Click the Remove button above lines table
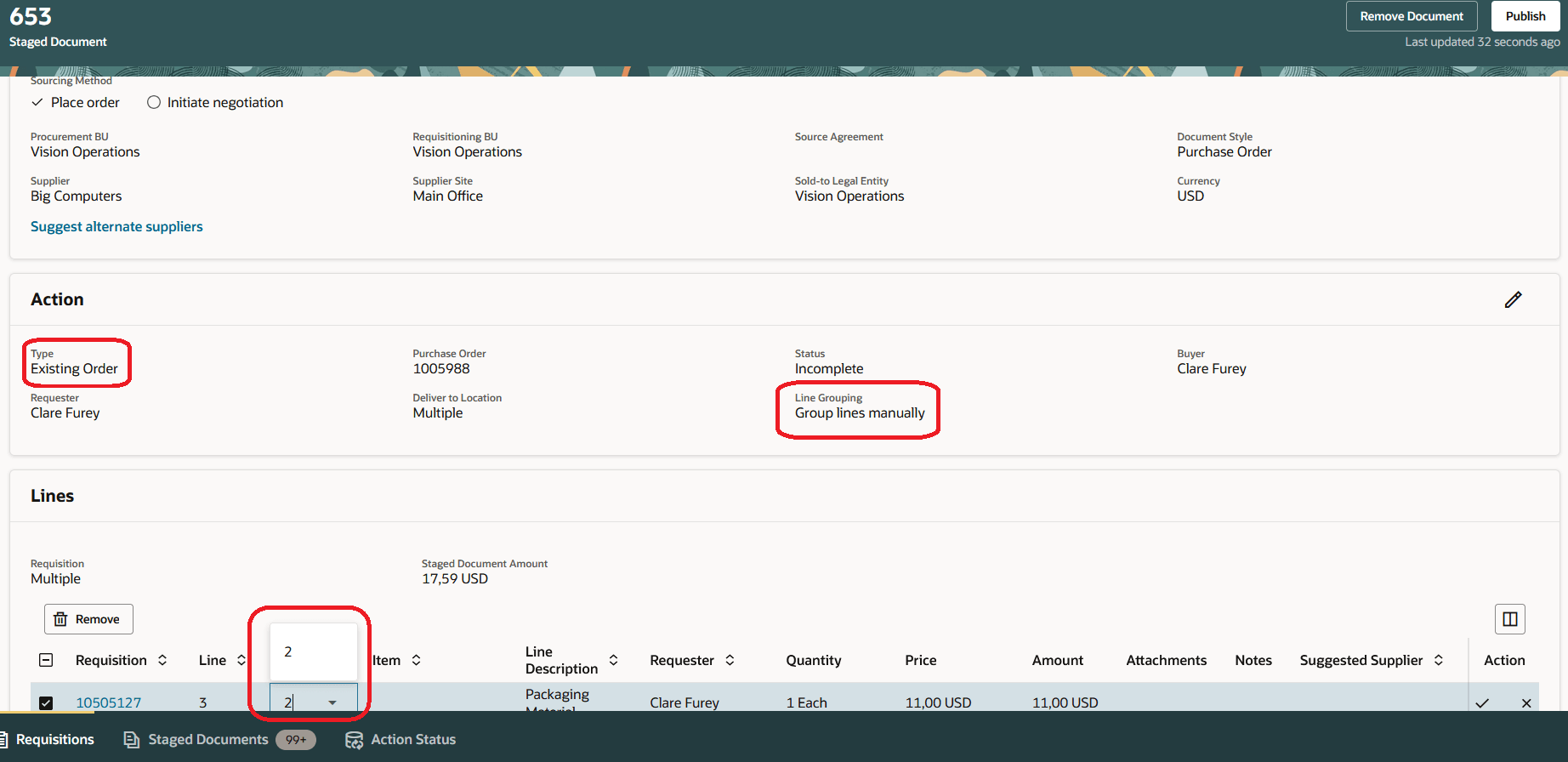 (x=88, y=619)
